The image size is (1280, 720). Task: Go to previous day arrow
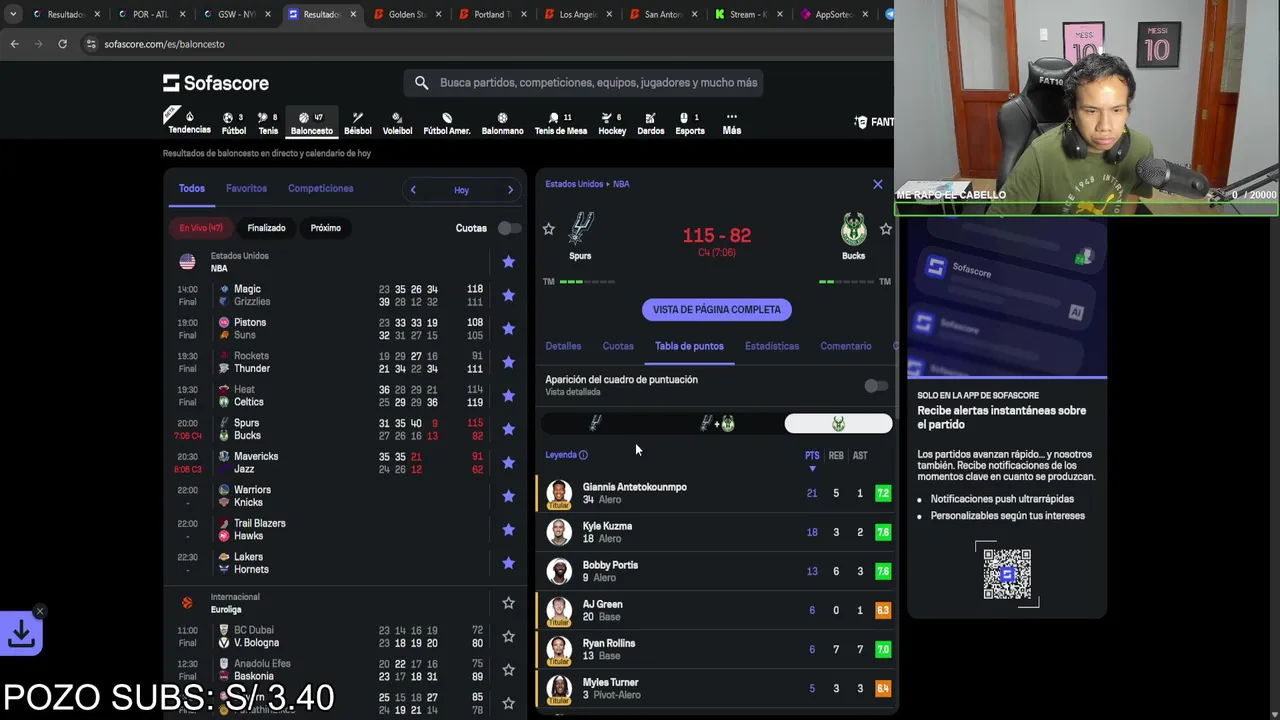tap(413, 190)
